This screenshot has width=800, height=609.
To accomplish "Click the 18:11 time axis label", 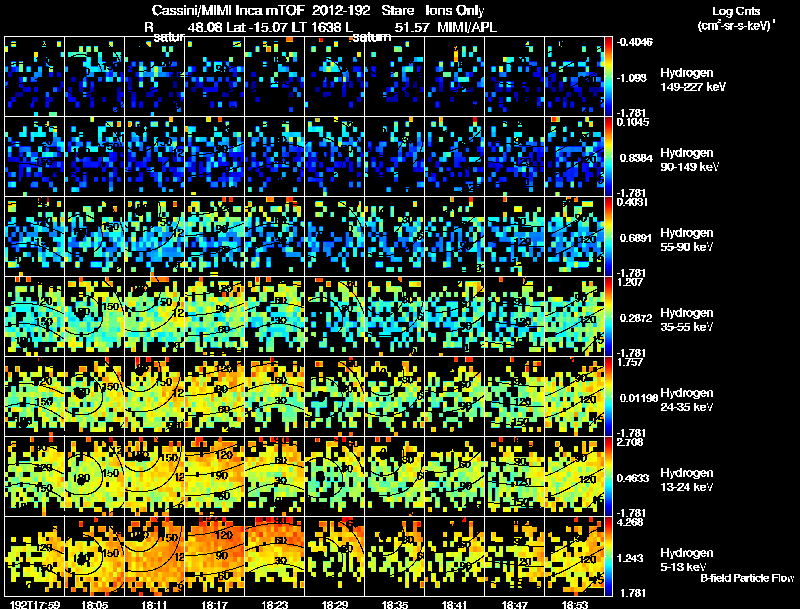I will pos(154,604).
